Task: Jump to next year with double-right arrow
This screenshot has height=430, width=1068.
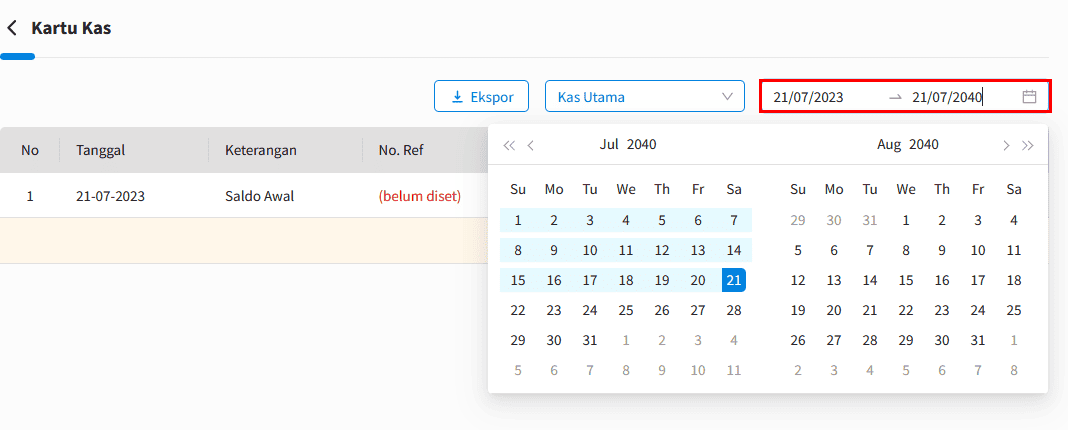Action: tap(1028, 144)
